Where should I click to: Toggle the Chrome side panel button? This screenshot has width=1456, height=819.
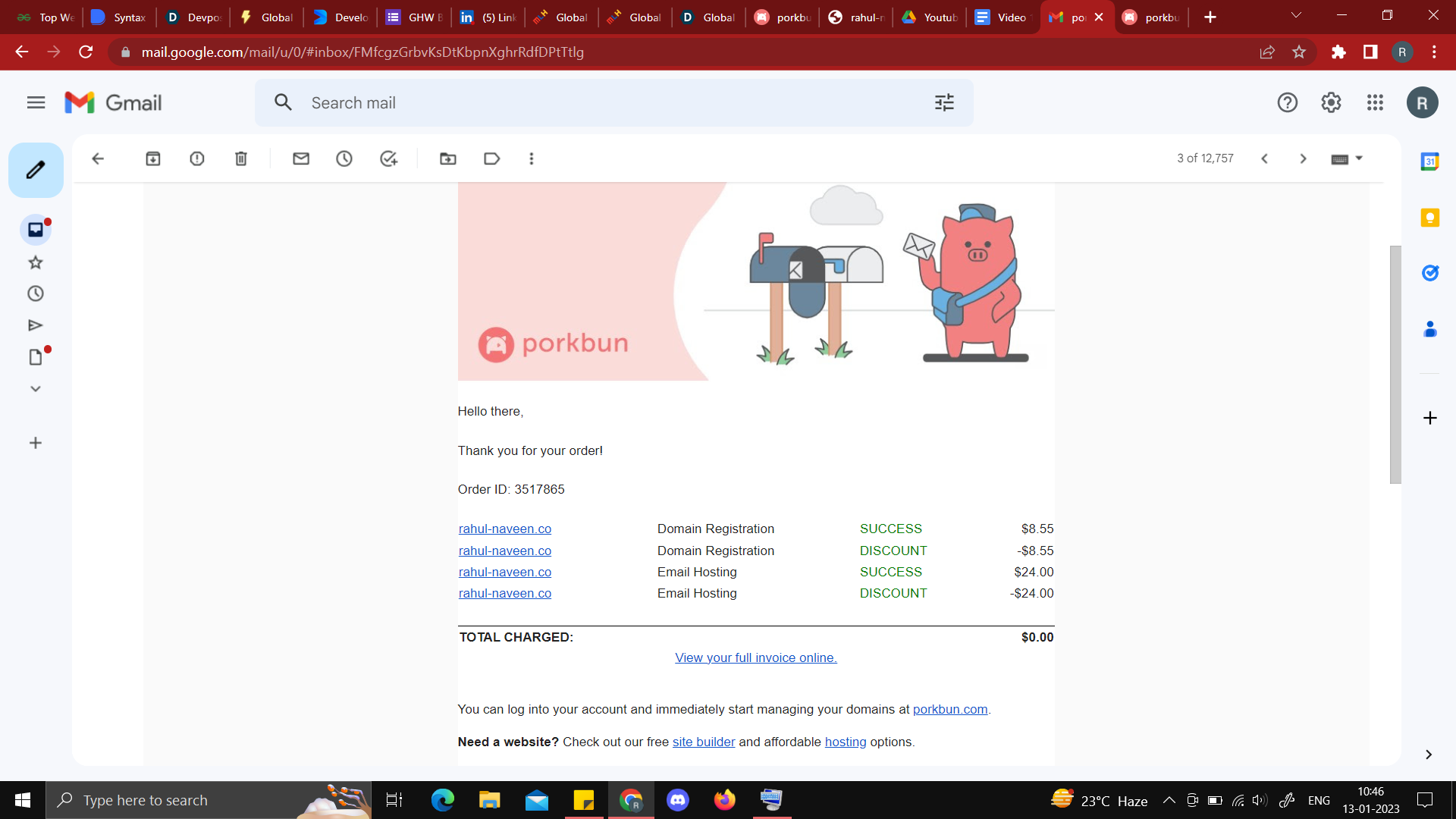click(x=1370, y=52)
